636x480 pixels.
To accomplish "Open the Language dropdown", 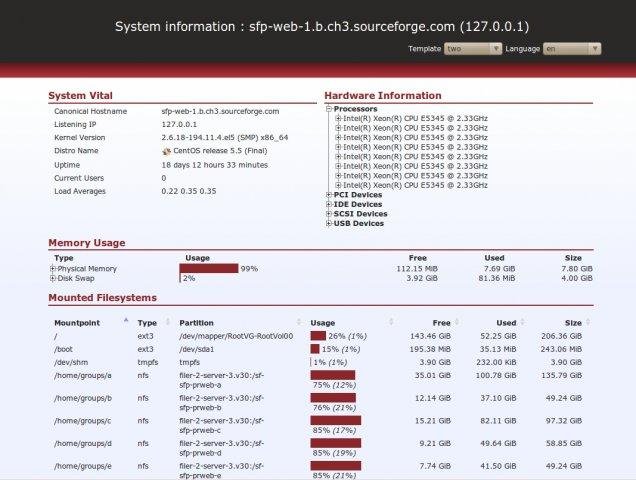I will (x=572, y=49).
